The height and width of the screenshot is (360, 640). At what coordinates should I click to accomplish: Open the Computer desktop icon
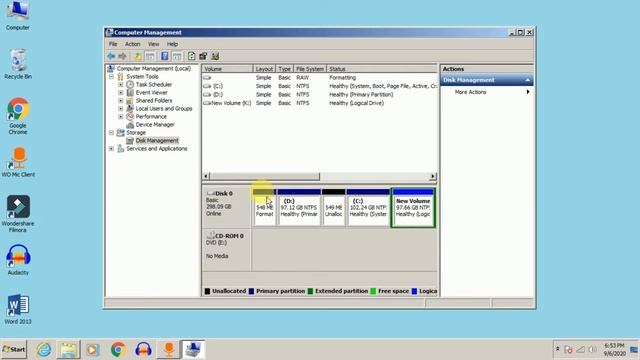pyautogui.click(x=18, y=16)
